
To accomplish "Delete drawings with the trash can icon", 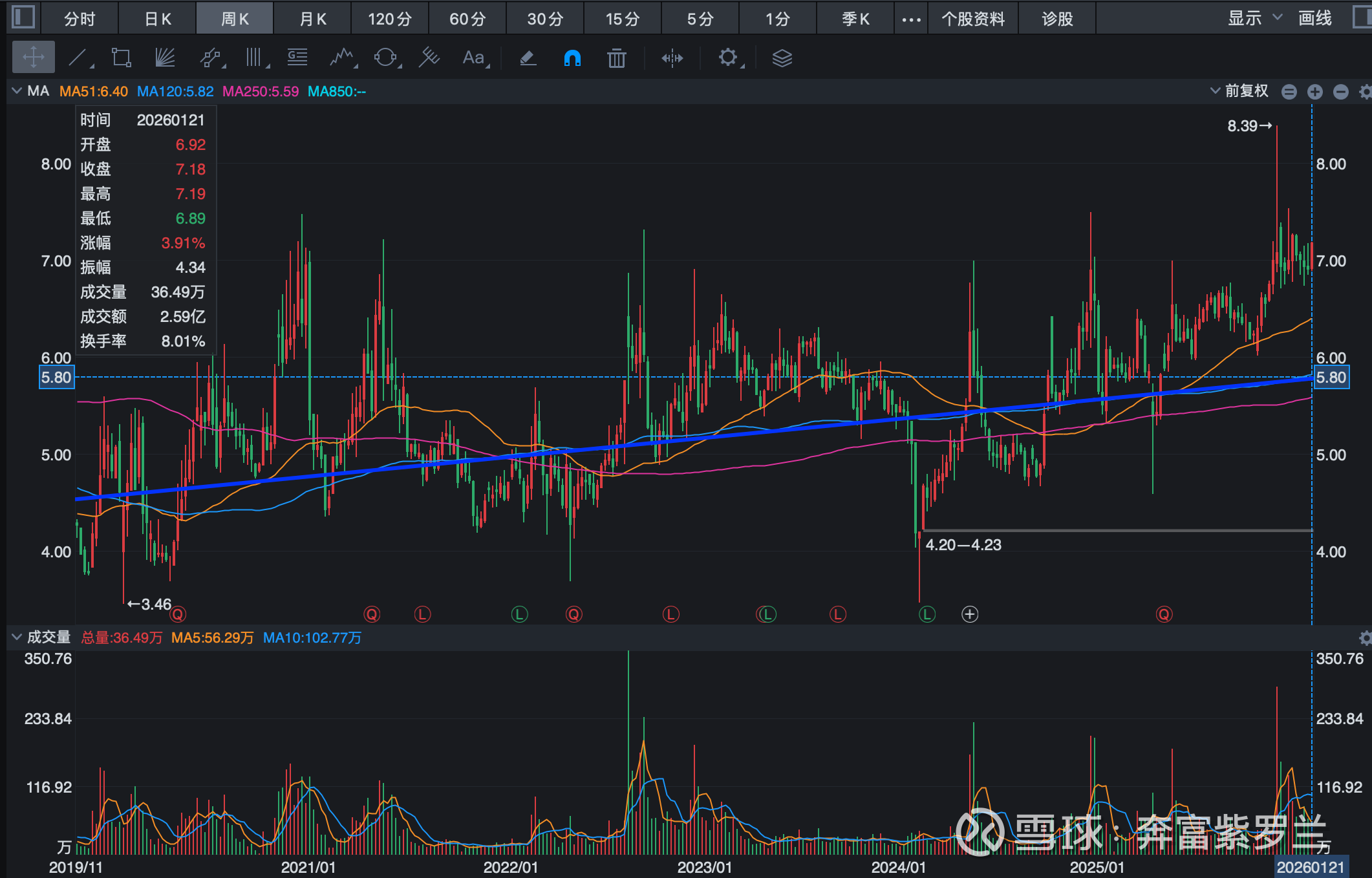I will 616,58.
